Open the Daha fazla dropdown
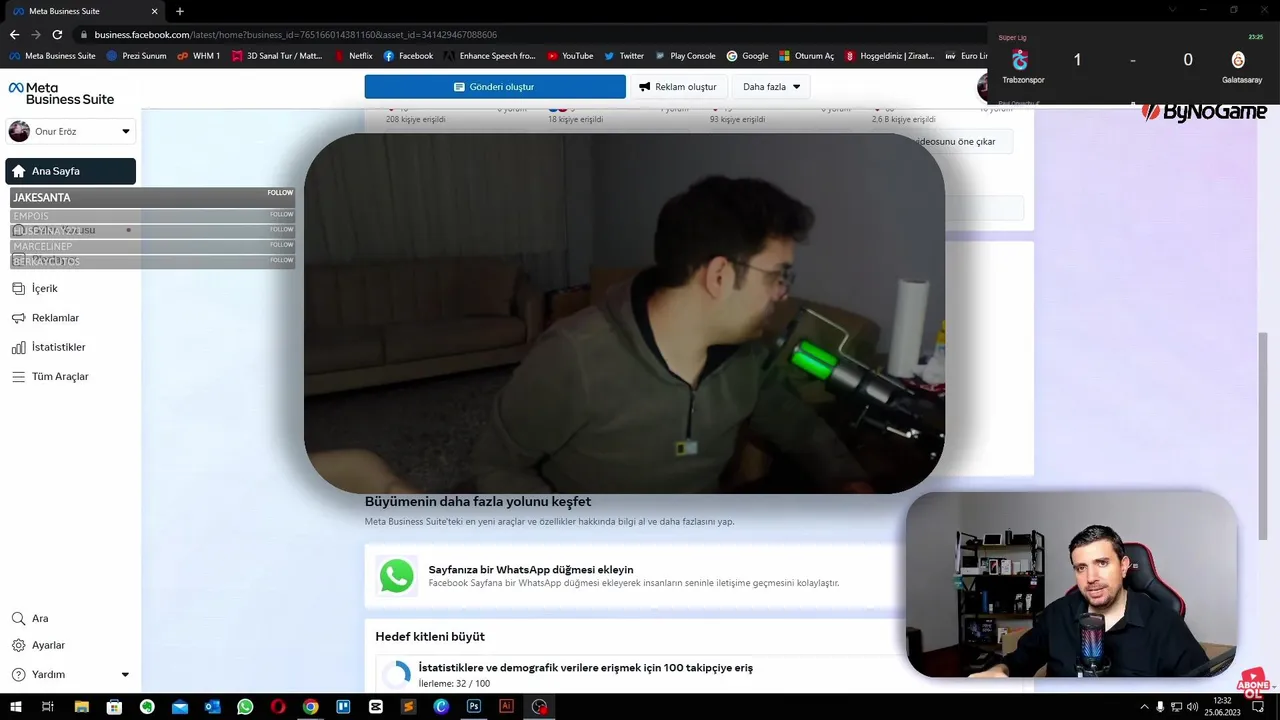Image resolution: width=1280 pixels, height=720 pixels. click(771, 87)
